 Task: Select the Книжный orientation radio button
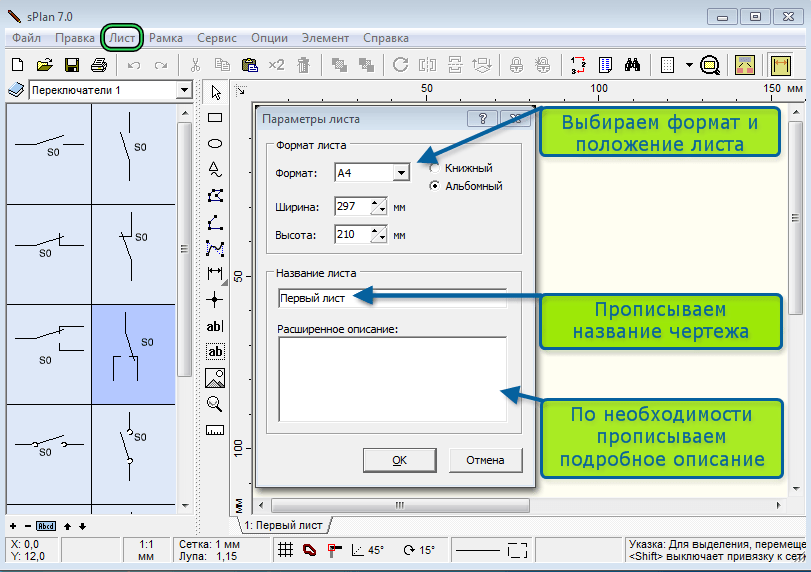click(x=434, y=168)
